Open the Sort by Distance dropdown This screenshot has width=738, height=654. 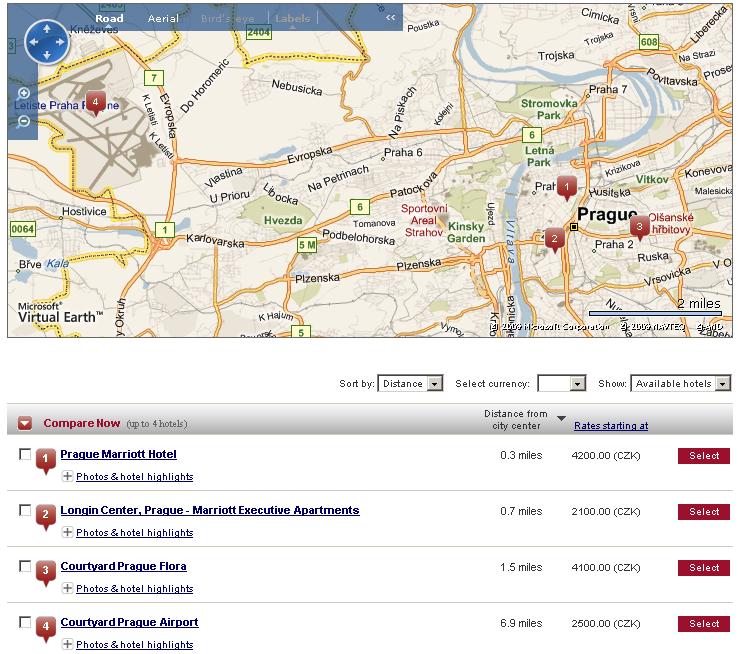pos(410,384)
